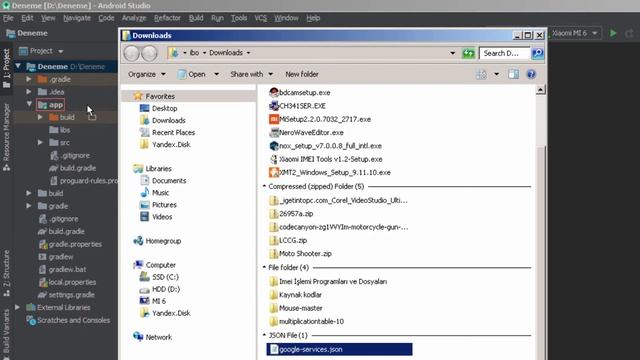Image resolution: width=640 pixels, height=360 pixels.
Task: Click the Search Downloads field
Action: pos(504,53)
